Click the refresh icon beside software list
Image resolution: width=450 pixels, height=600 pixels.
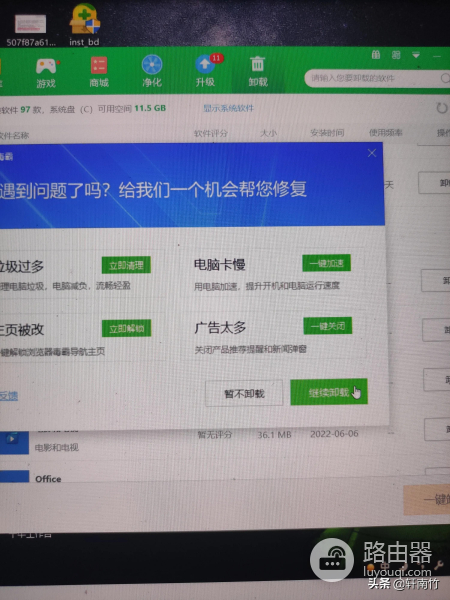point(442,108)
